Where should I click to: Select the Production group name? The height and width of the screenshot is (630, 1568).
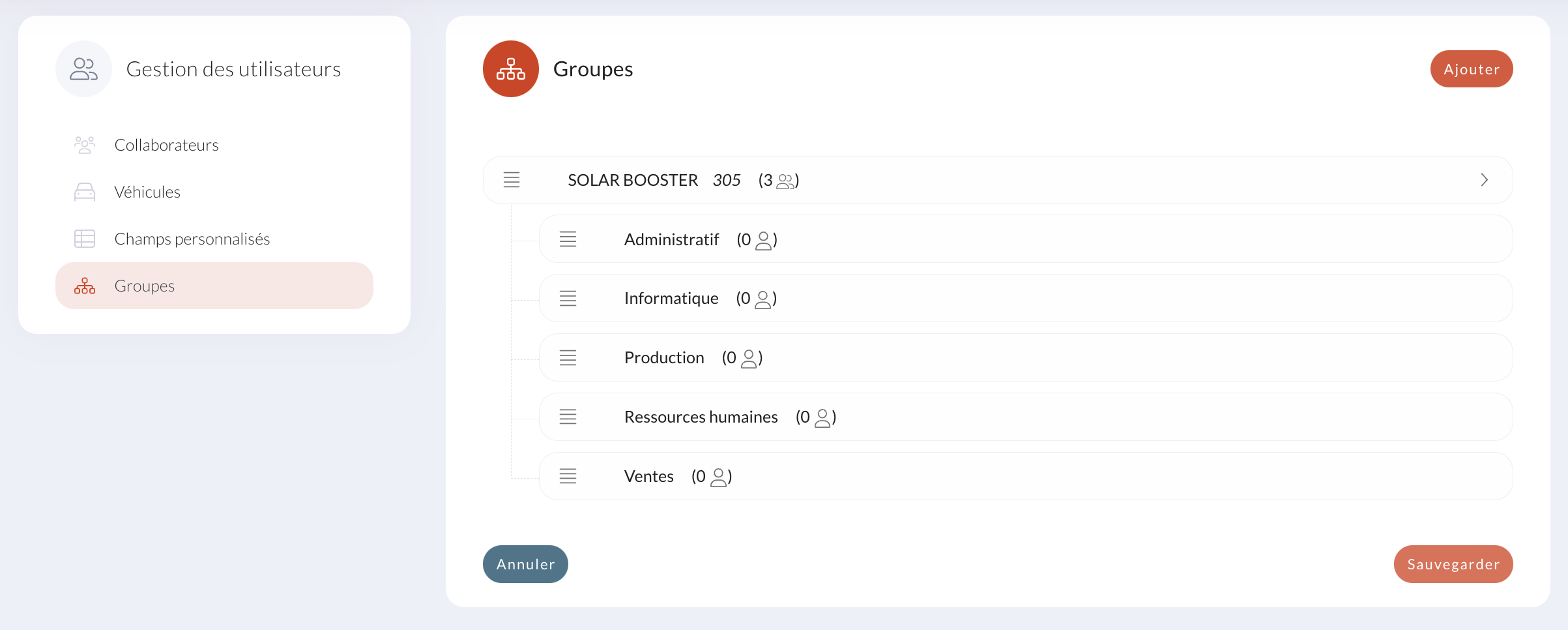664,358
